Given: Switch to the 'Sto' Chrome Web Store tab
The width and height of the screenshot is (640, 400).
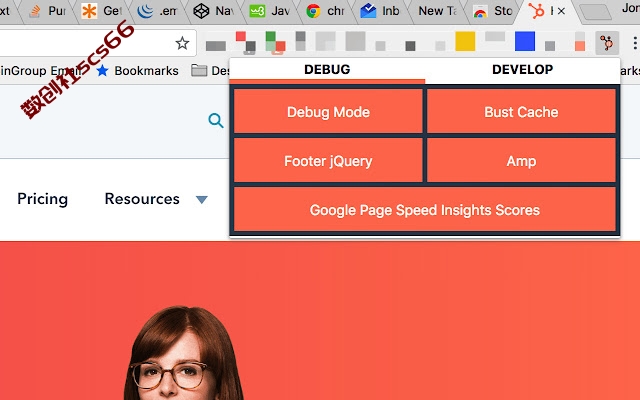Looking at the screenshot, I should (x=492, y=11).
